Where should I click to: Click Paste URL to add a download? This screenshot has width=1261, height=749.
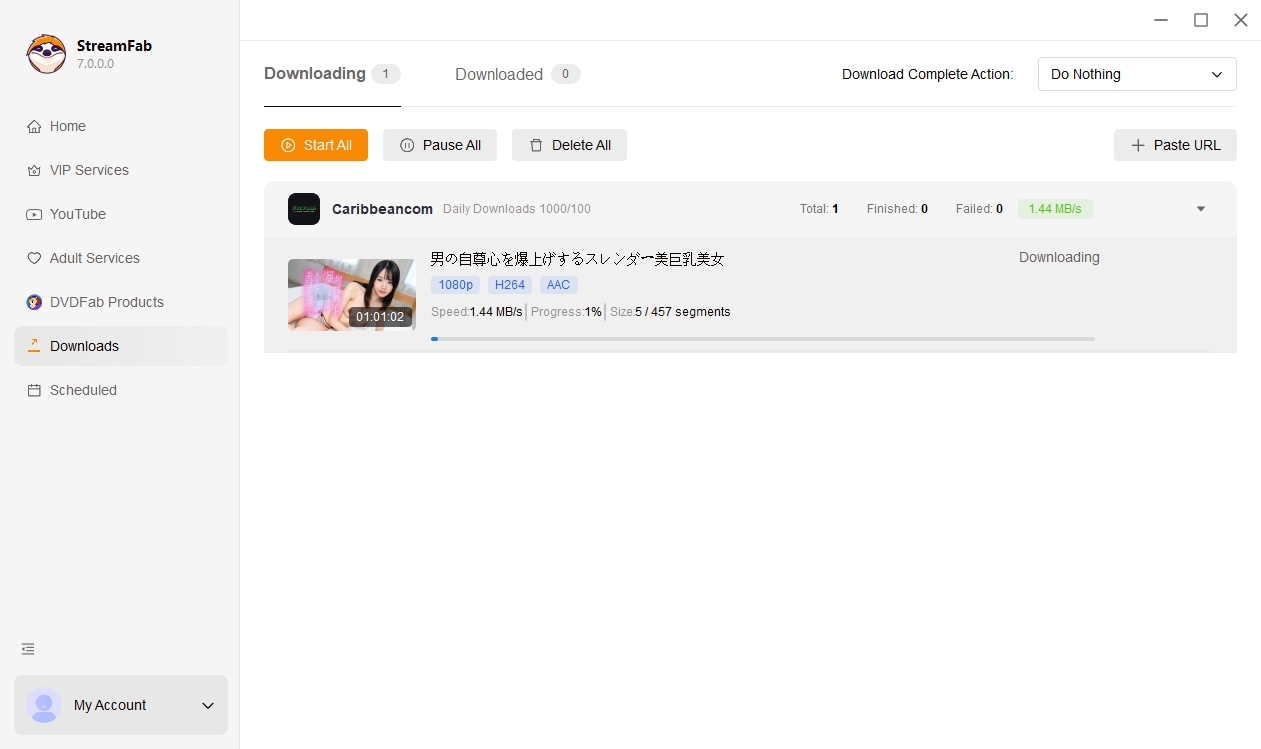pos(1175,145)
